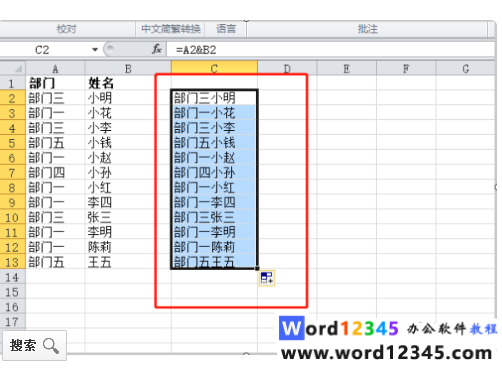Image resolution: width=502 pixels, height=369 pixels.
Task: Click 部门五 in row 13
Action: point(55,262)
